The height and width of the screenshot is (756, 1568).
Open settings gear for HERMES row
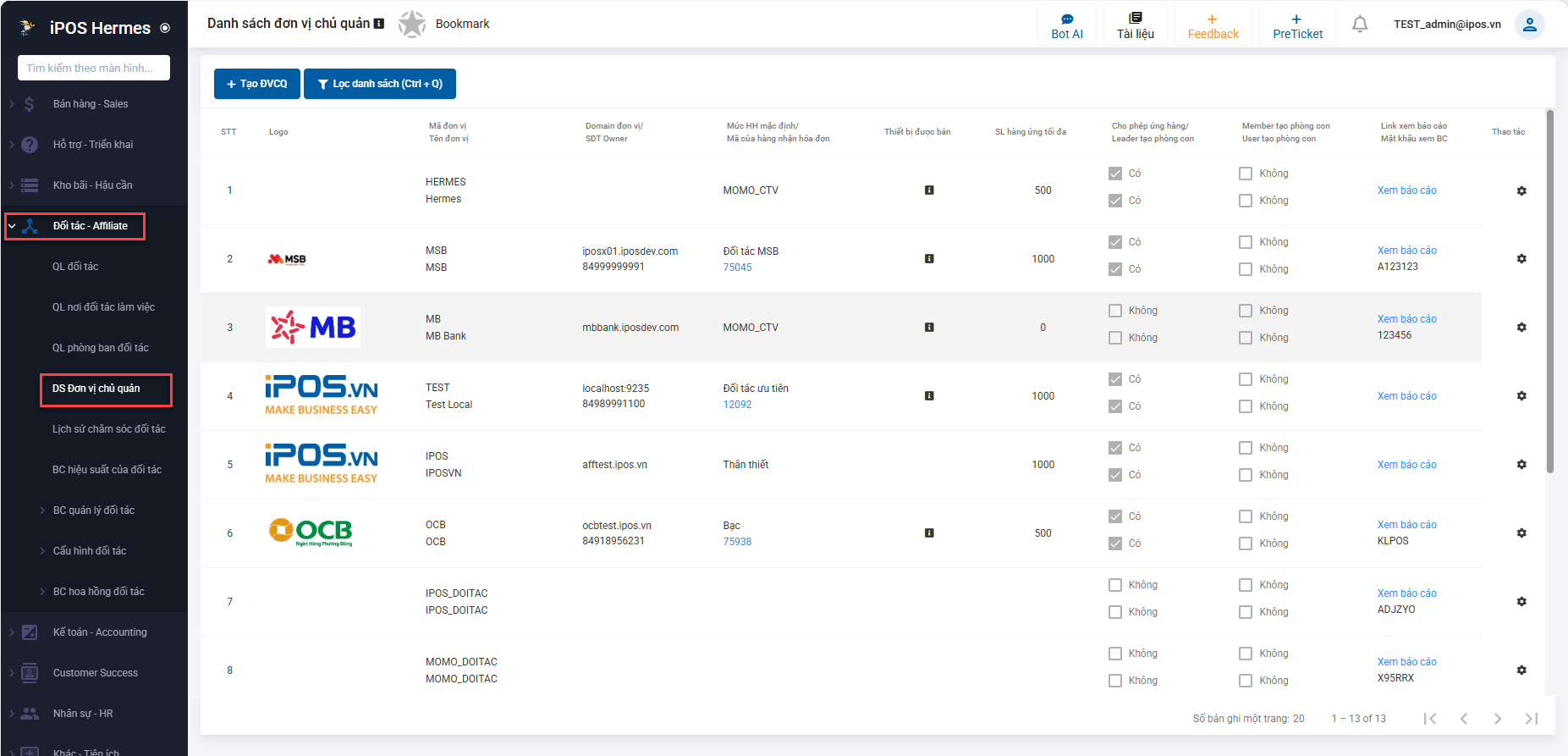tap(1521, 190)
